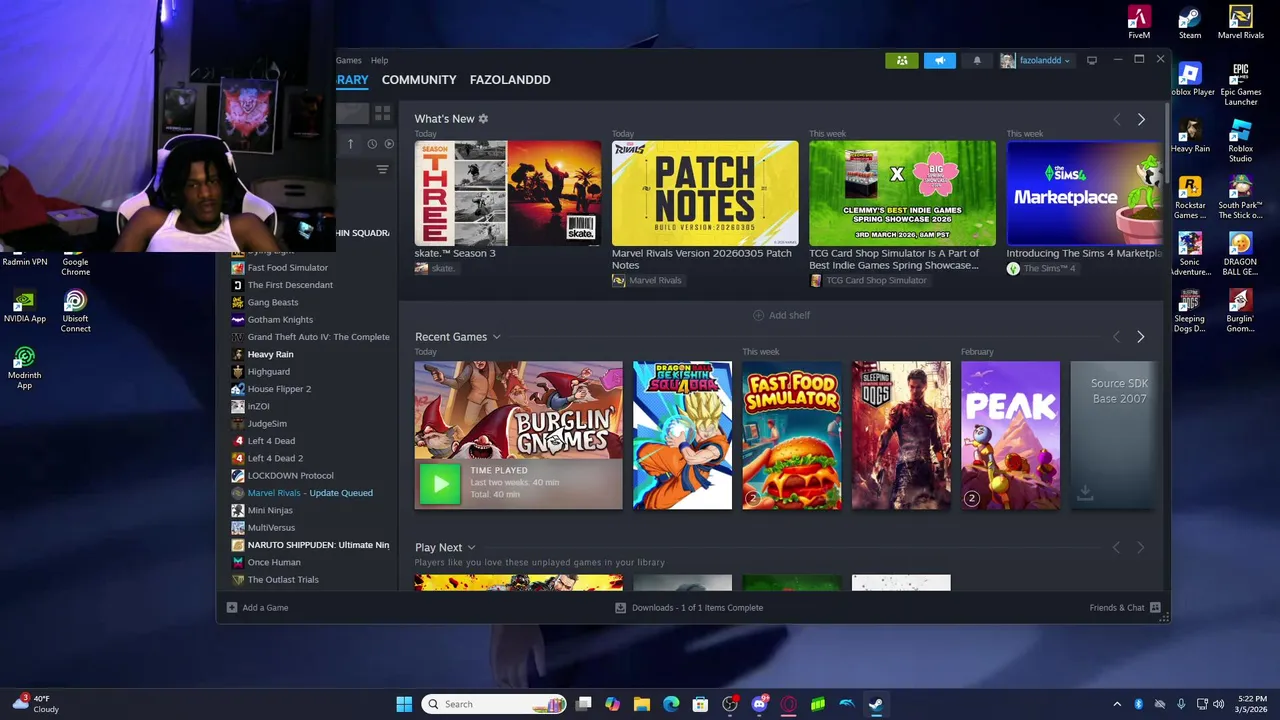Select Marvel Rivals - Update Queued entry

tap(310, 493)
